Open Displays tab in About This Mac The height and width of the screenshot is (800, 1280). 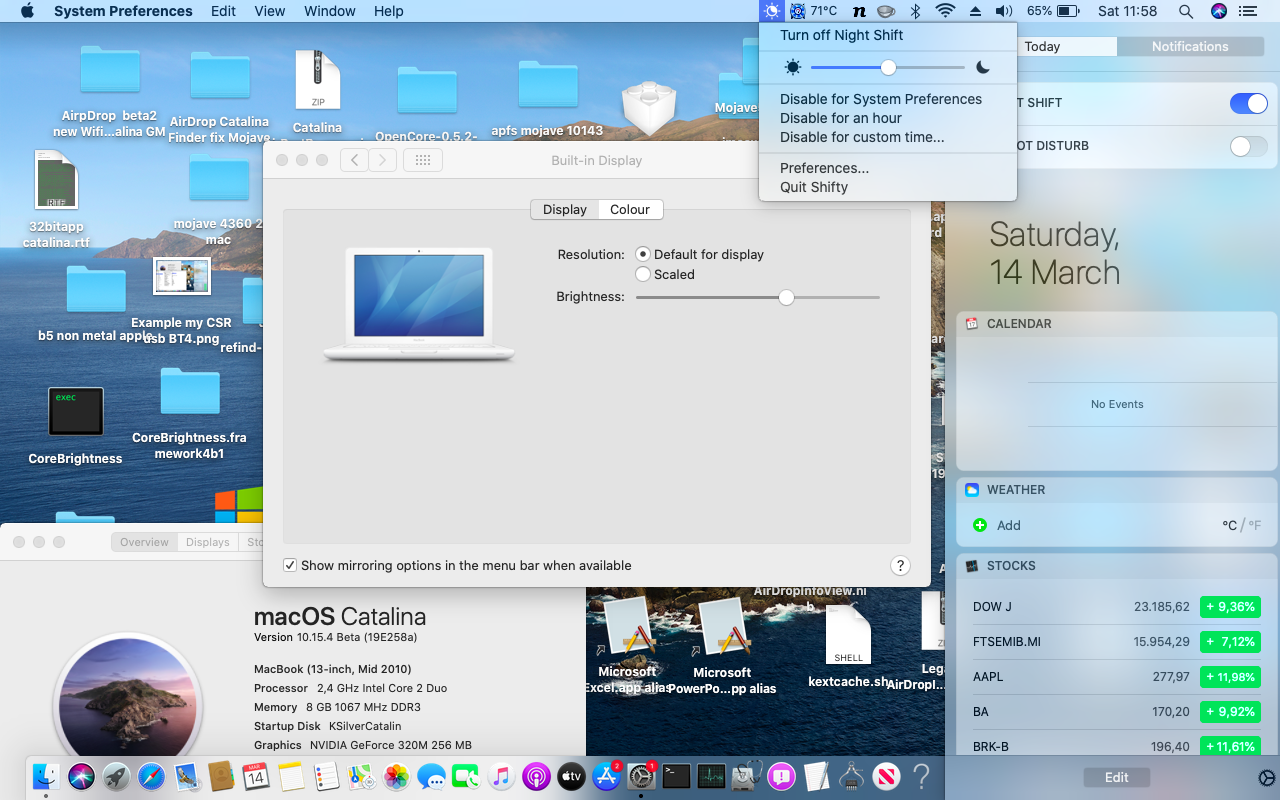coord(207,542)
